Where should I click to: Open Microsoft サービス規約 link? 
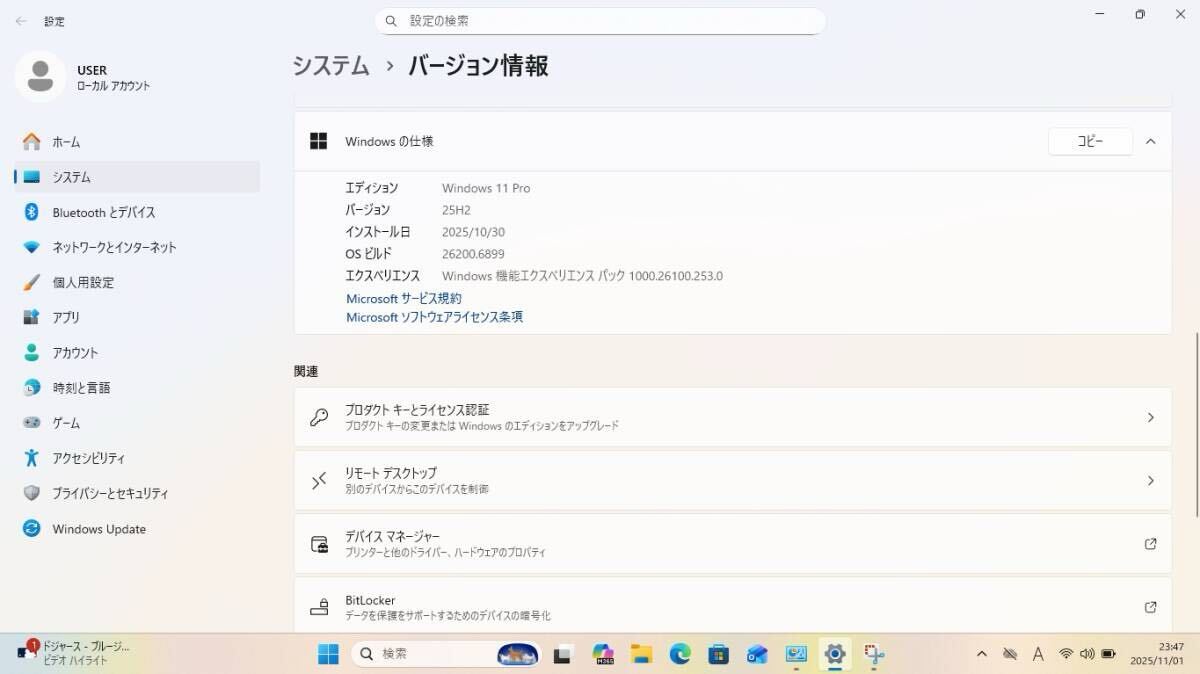[403, 298]
